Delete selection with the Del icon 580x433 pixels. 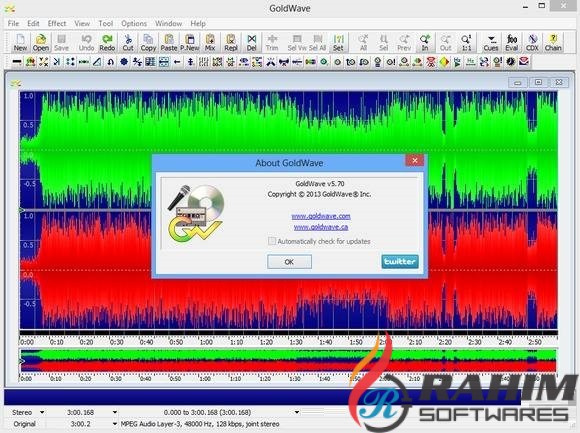(x=252, y=43)
